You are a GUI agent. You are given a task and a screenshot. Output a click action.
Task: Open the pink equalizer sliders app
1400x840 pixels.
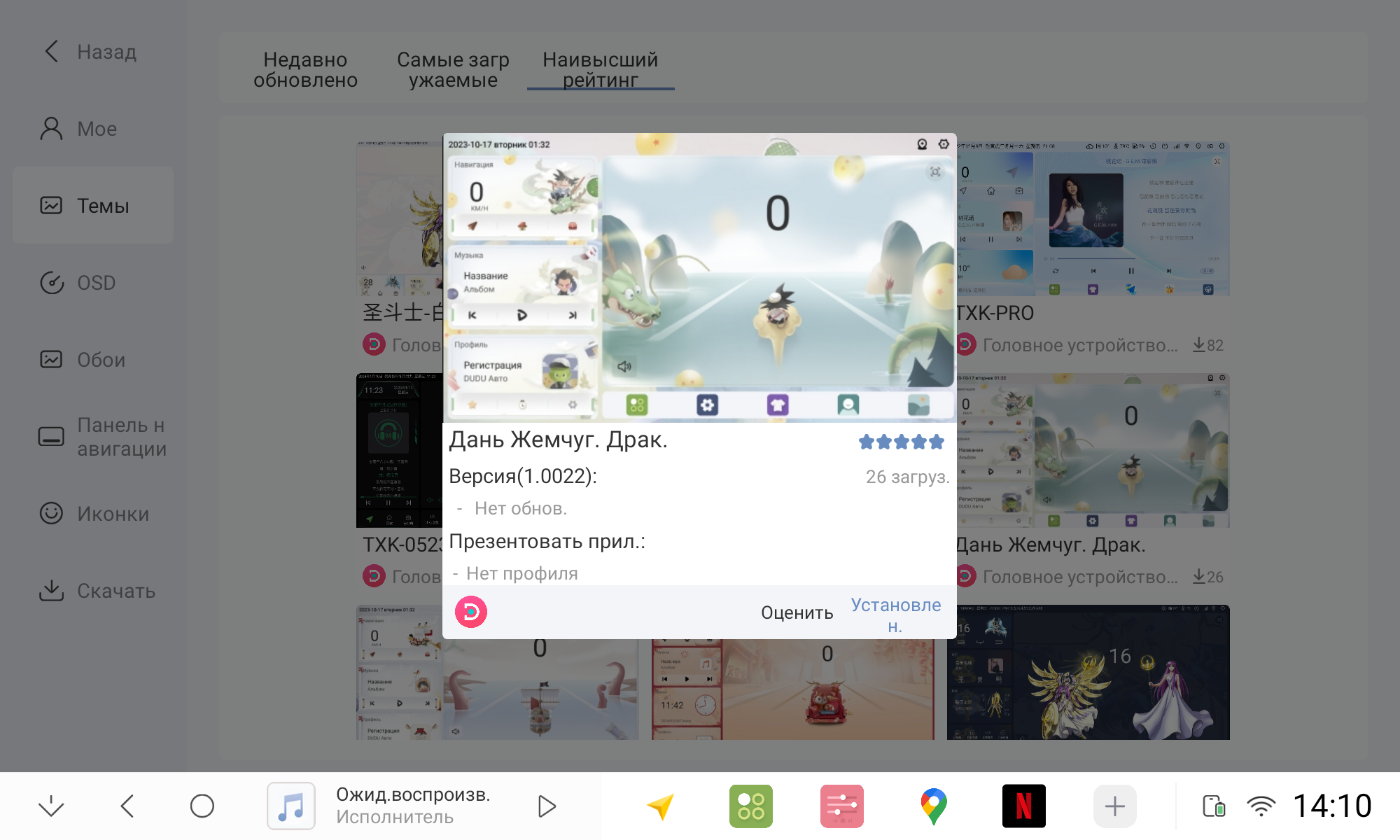tap(842, 806)
